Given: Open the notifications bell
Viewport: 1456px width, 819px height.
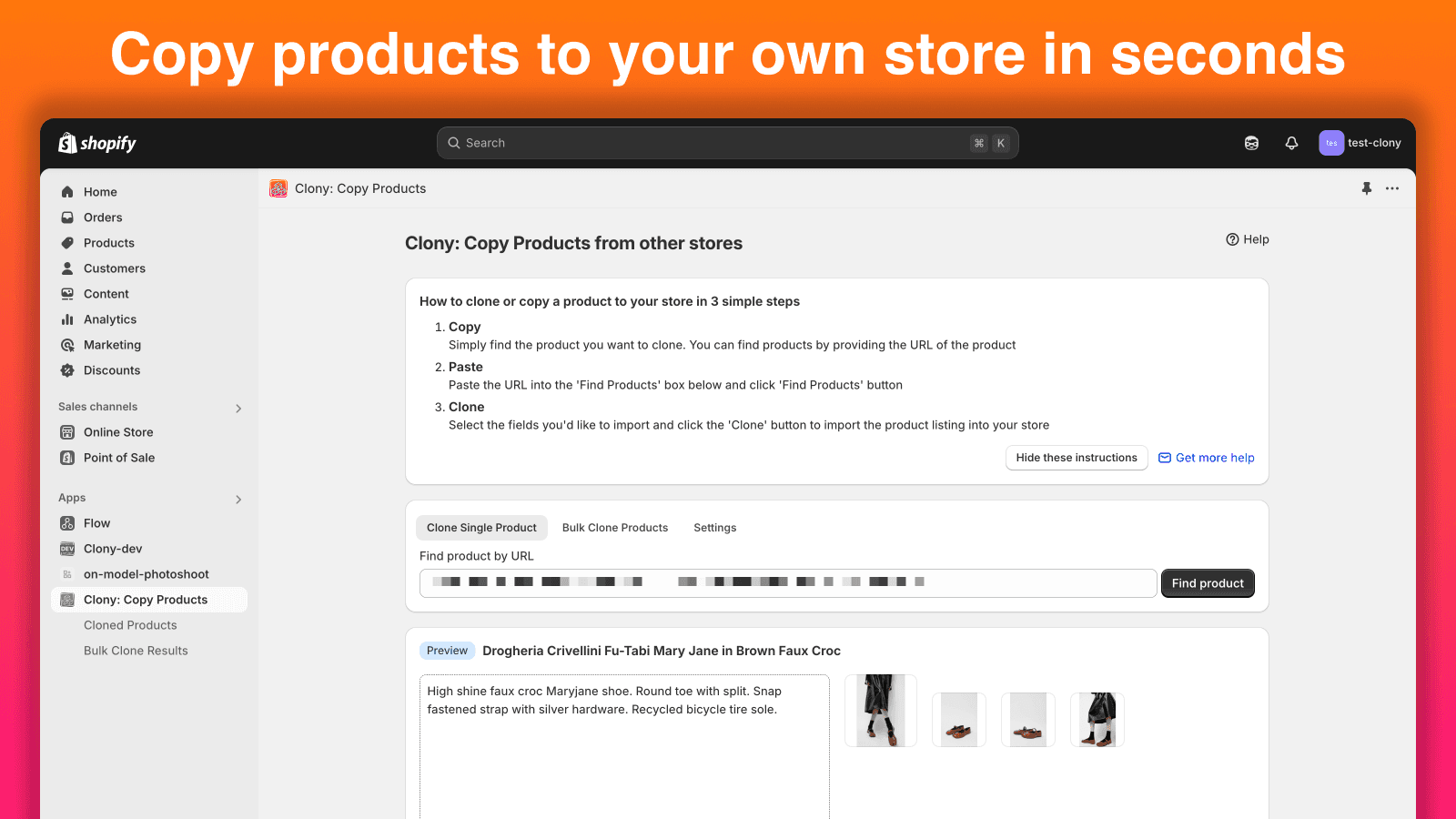Looking at the screenshot, I should pyautogui.click(x=1291, y=143).
